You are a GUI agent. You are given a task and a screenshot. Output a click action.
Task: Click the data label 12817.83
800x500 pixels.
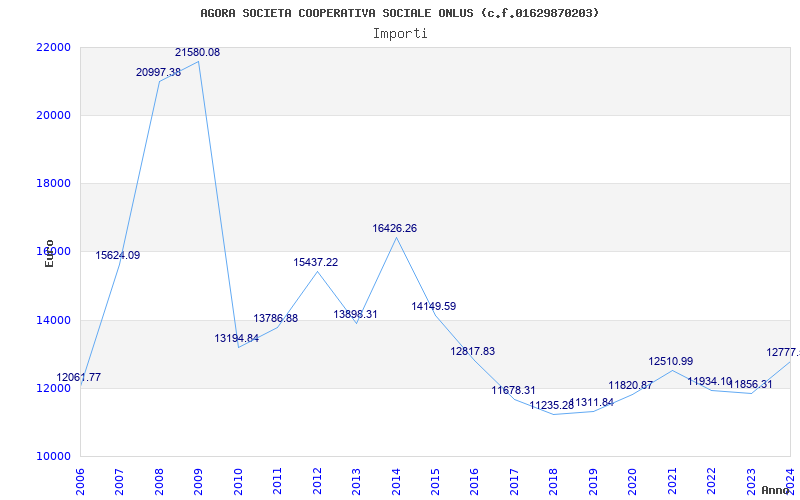point(472,352)
